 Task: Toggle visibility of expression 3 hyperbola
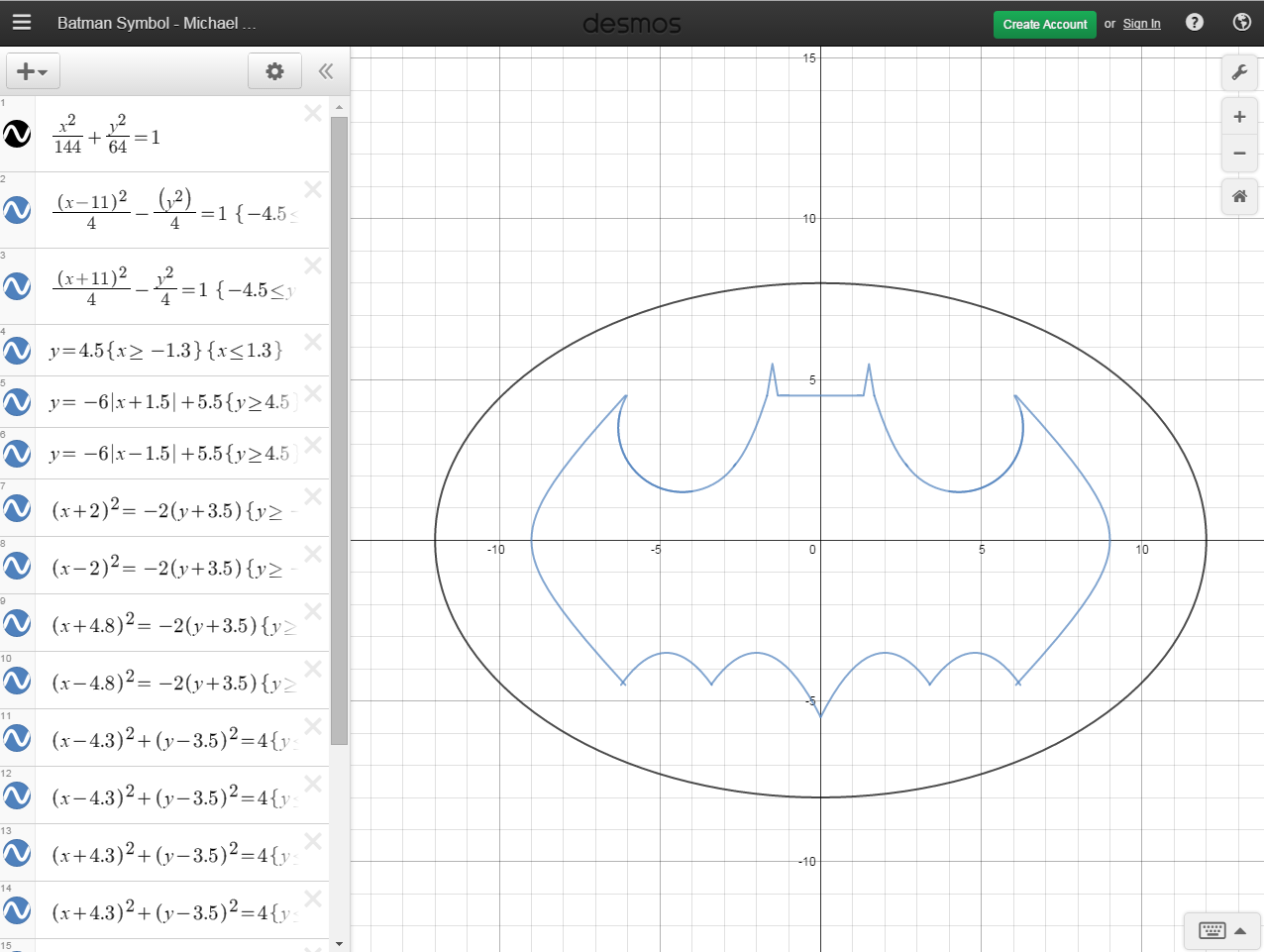17,286
